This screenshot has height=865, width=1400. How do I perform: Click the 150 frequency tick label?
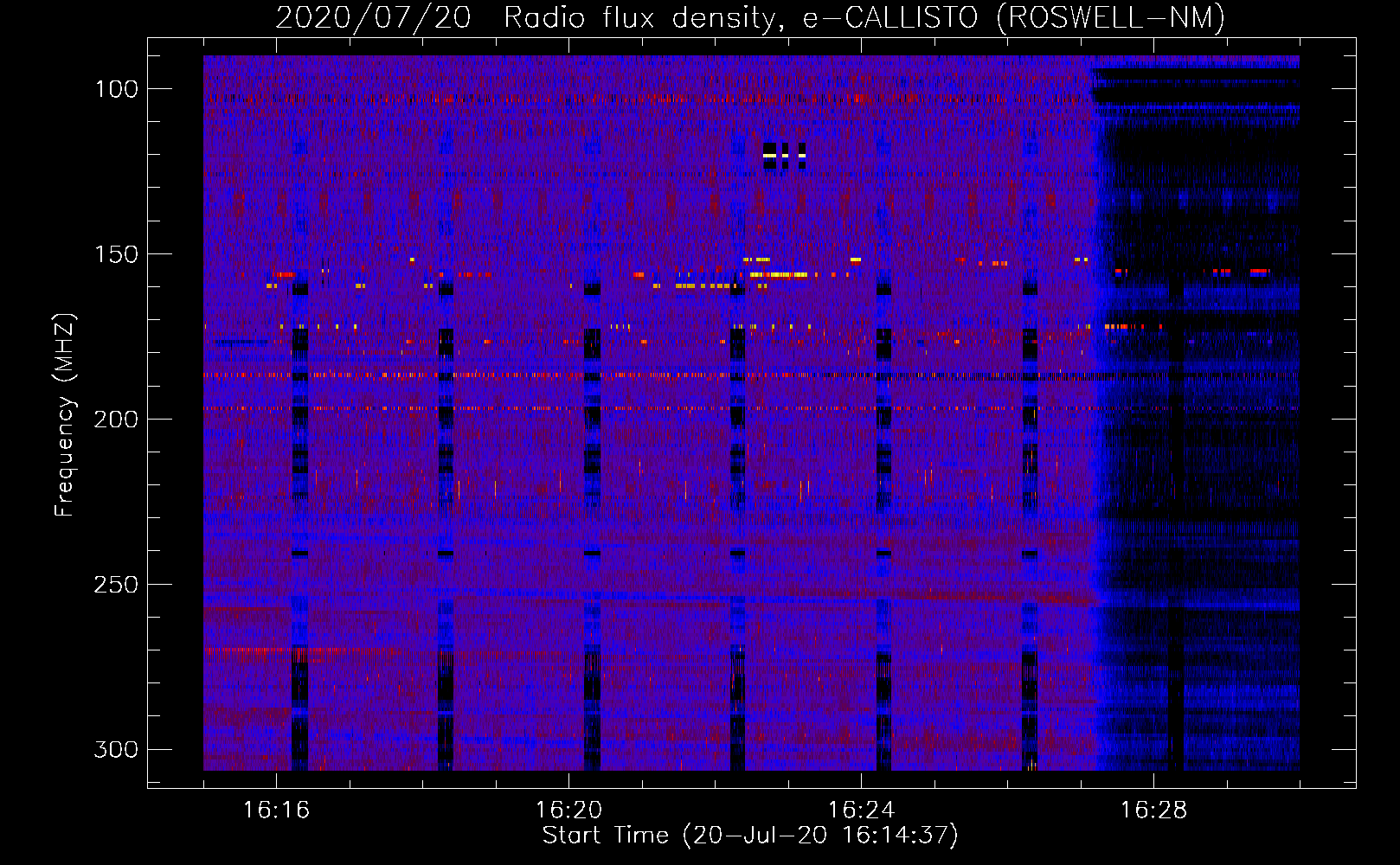coord(117,254)
